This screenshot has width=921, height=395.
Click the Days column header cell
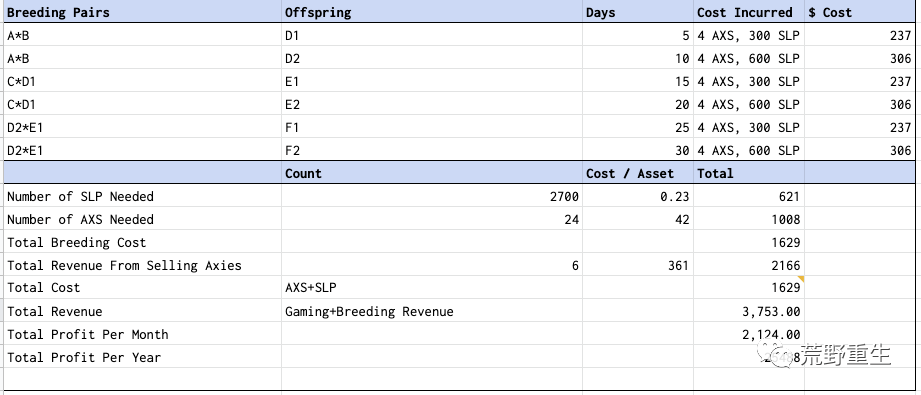(x=638, y=12)
